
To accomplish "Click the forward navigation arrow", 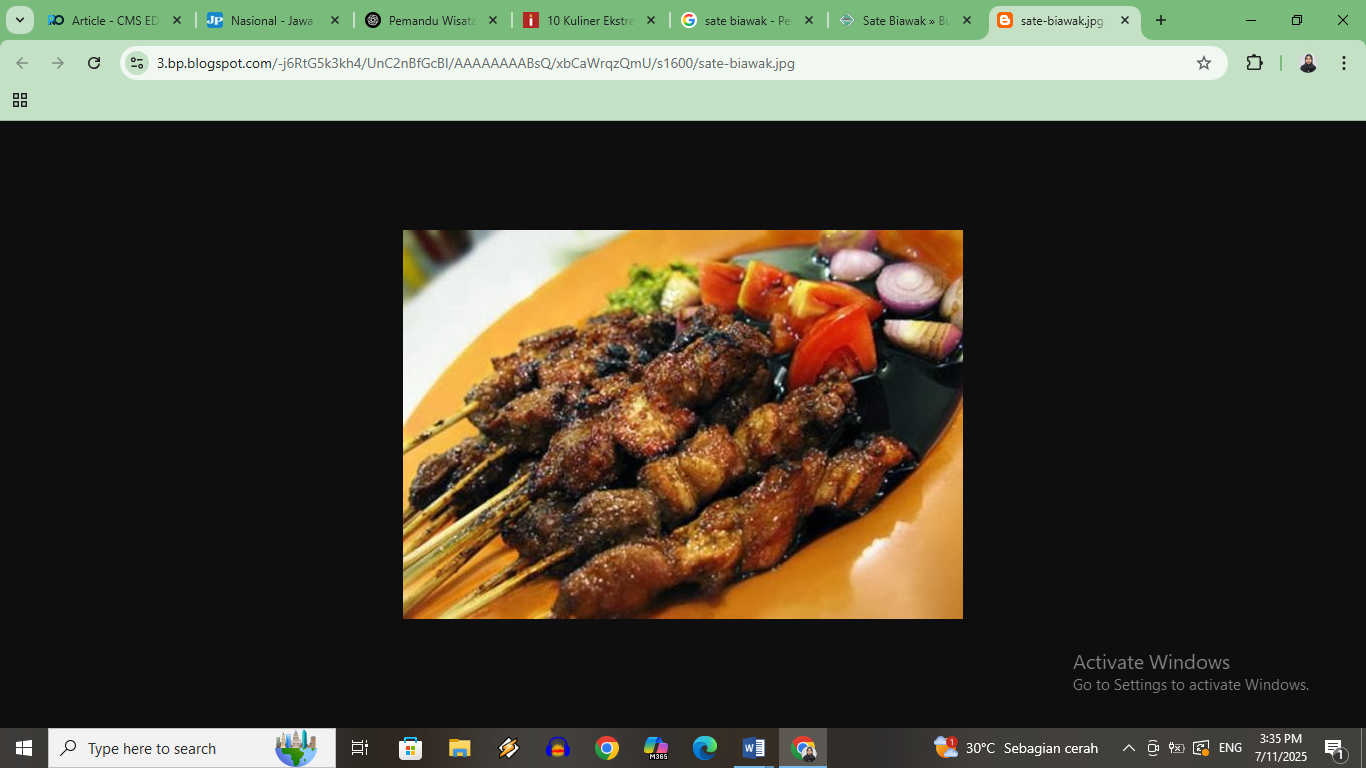I will (x=57, y=62).
